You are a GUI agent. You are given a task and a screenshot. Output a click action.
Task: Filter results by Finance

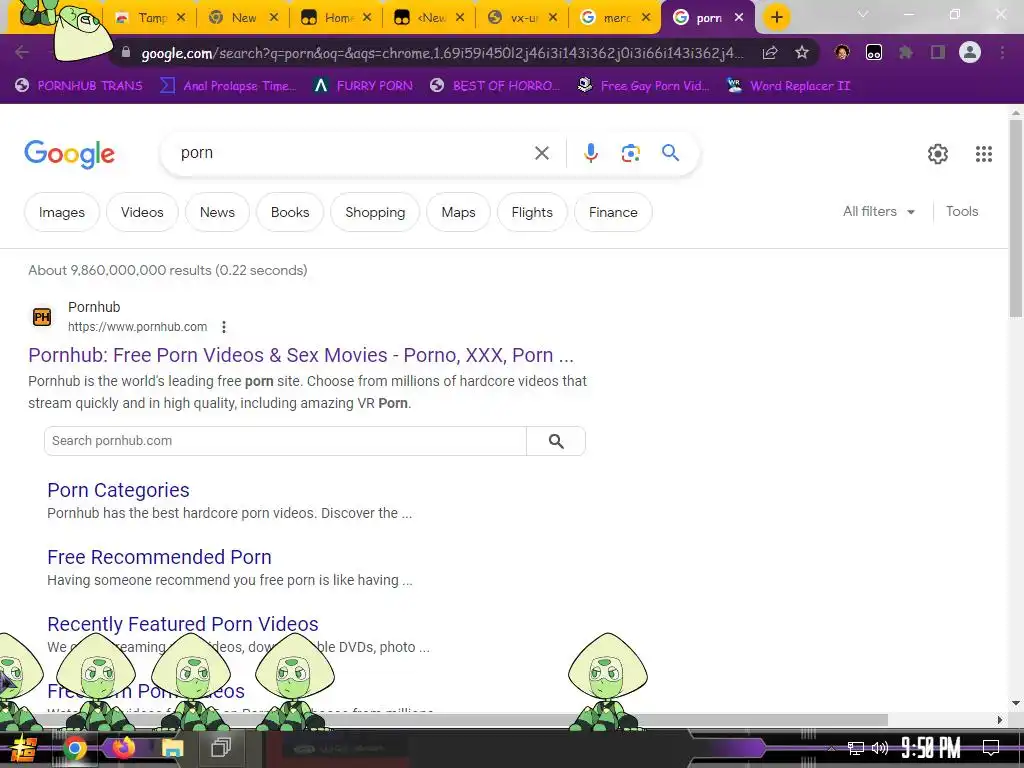[x=613, y=212]
